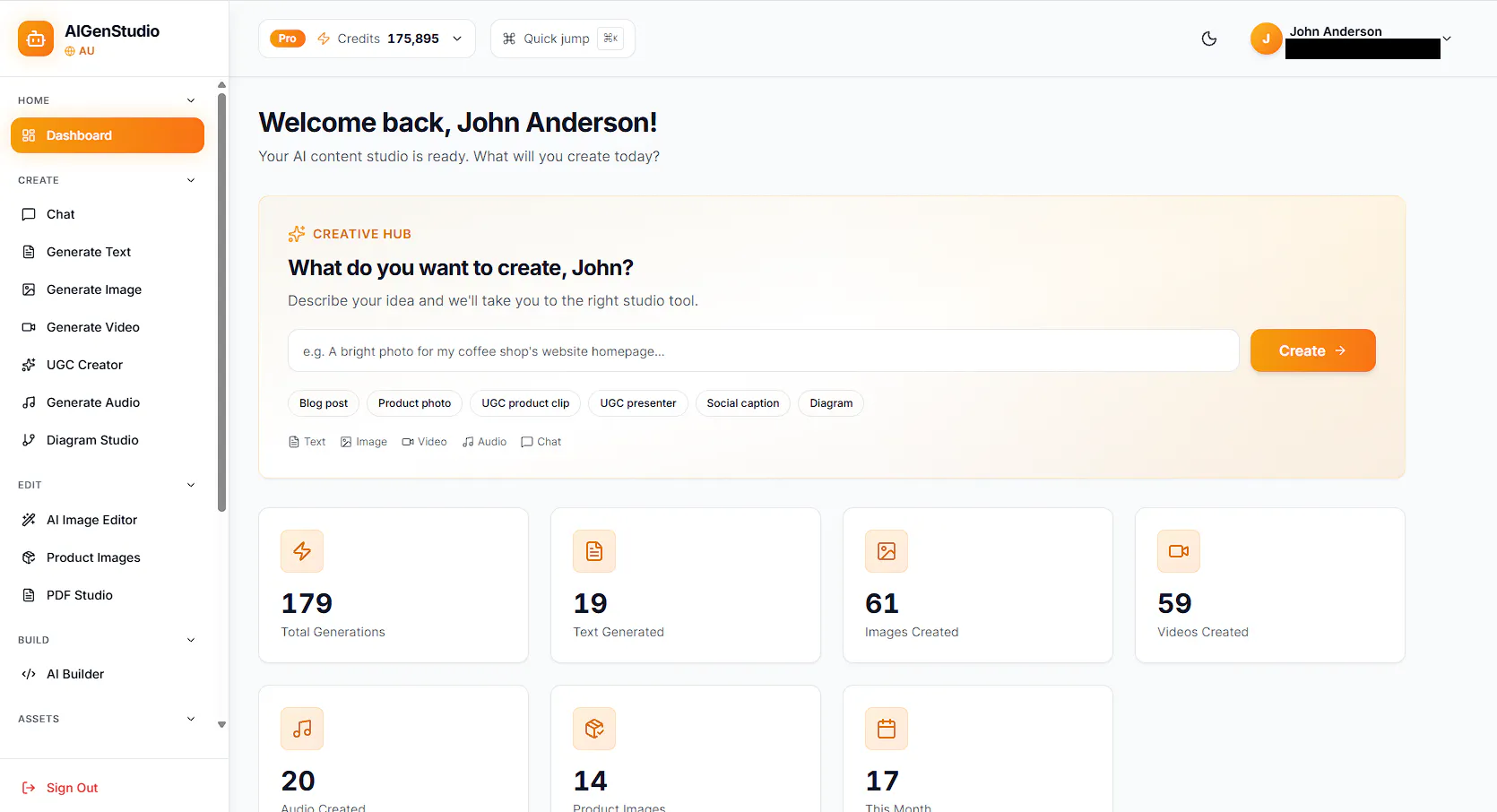Click the UGC Creator sparkle icon
This screenshot has width=1497, height=812.
29,365
